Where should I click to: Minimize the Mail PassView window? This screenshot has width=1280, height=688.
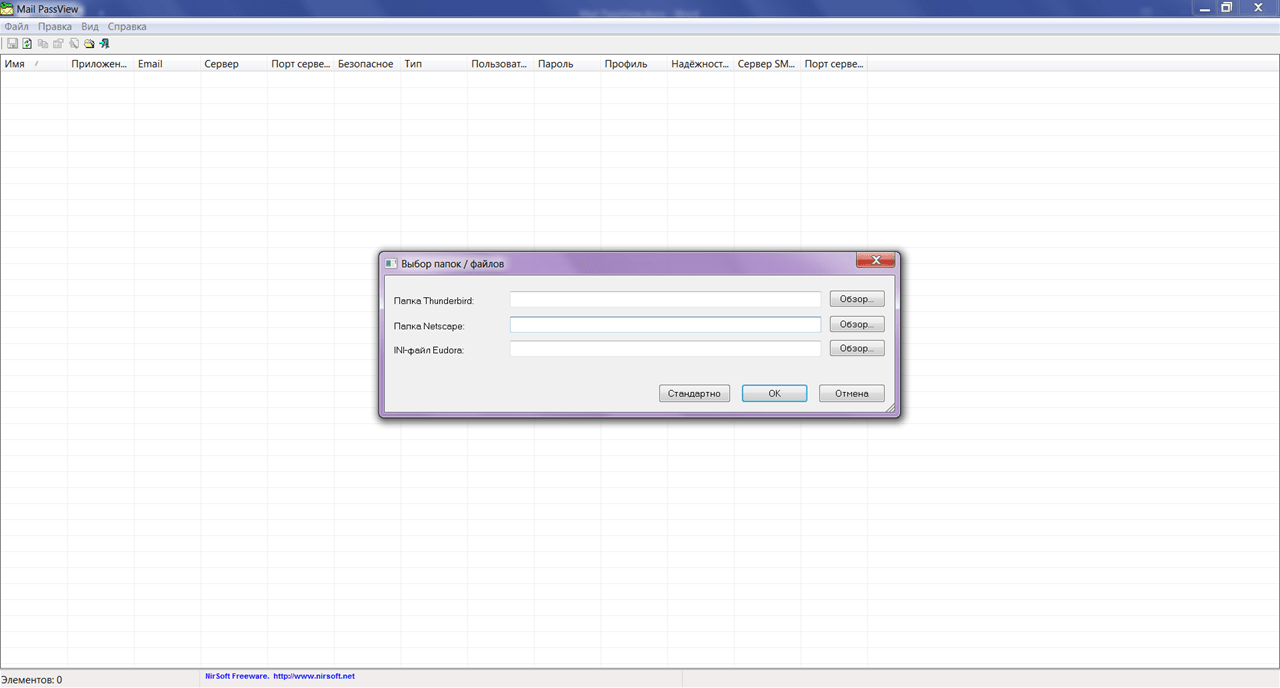coord(1205,7)
